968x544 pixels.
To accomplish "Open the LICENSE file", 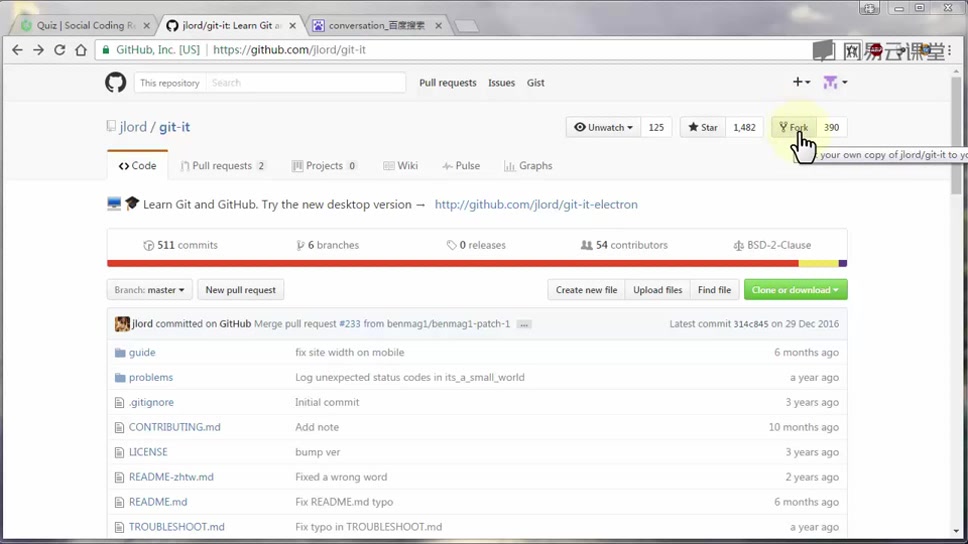I will click(x=148, y=452).
